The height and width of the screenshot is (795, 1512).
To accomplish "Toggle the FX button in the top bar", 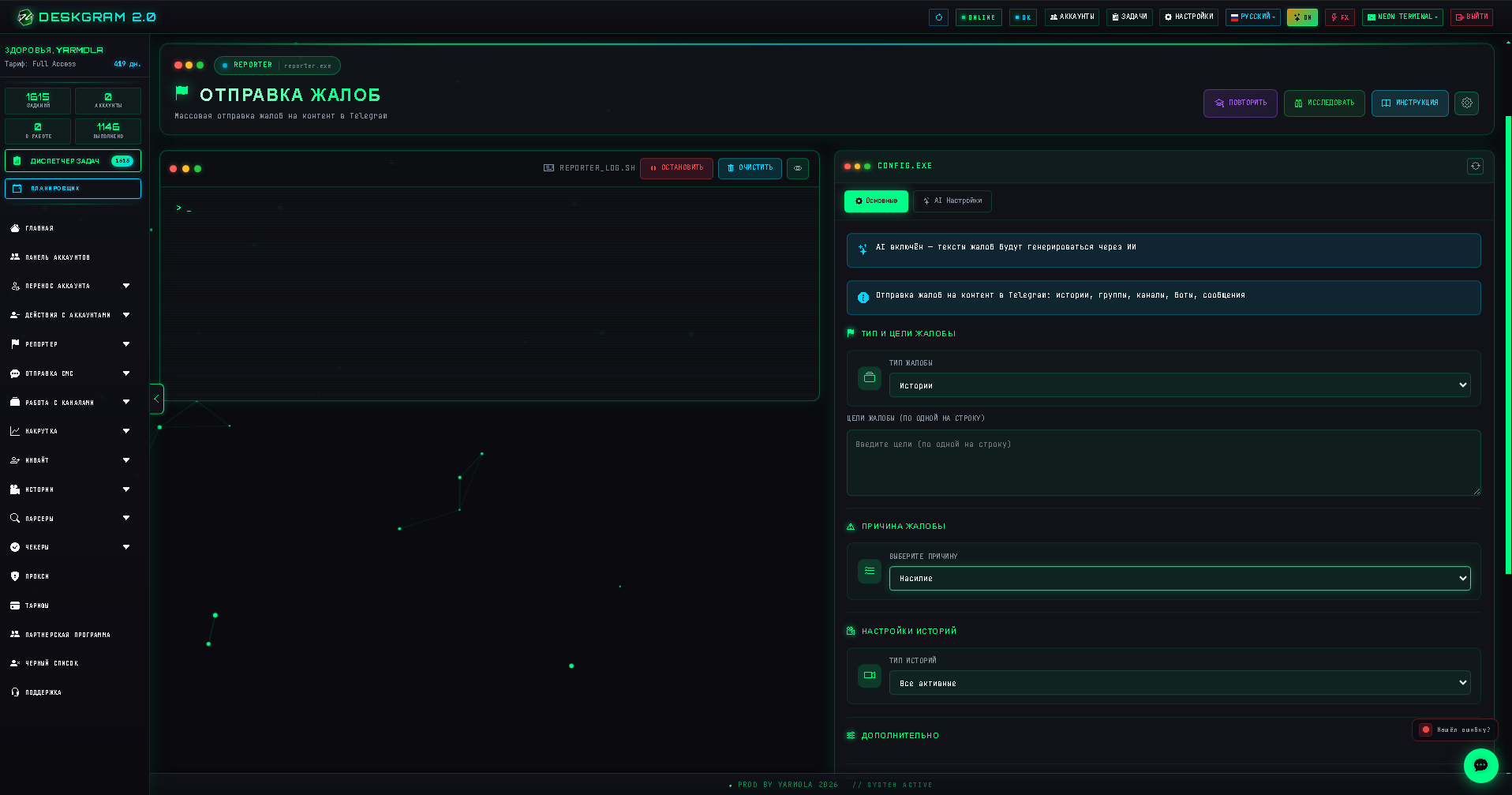I will (1340, 17).
